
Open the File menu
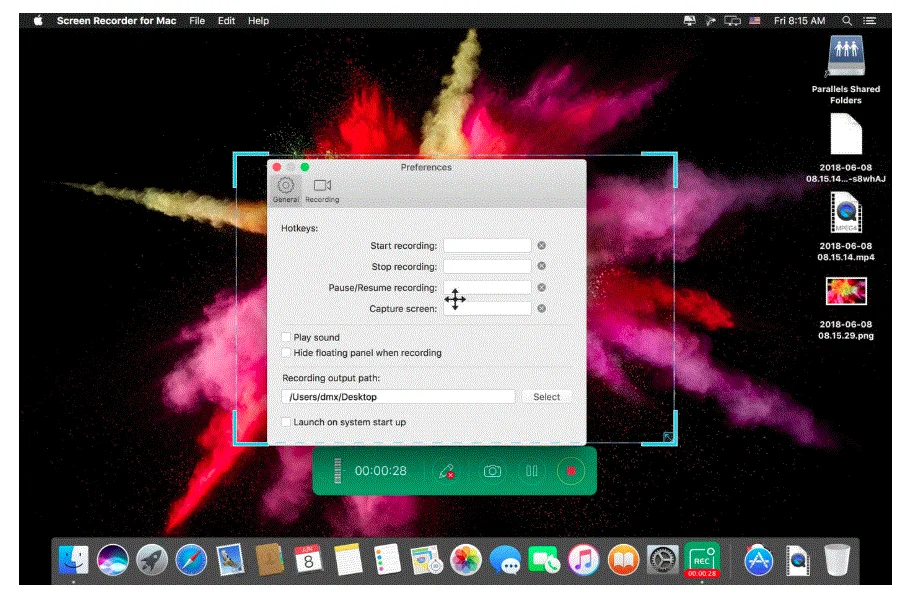197,21
